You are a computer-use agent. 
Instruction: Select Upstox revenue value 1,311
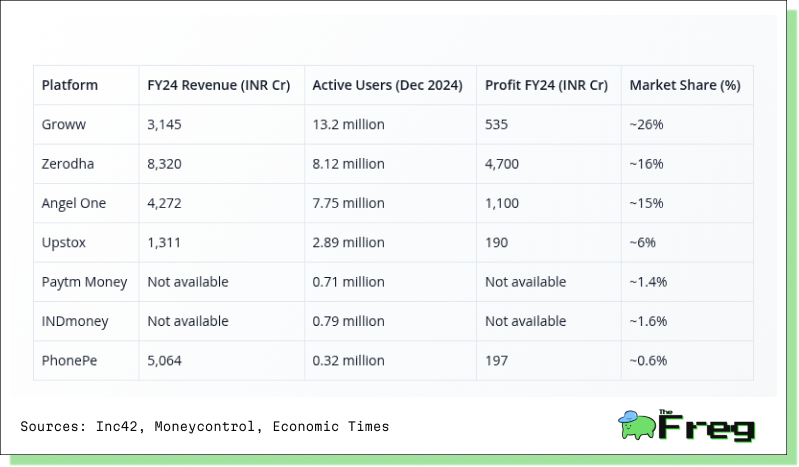(164, 242)
